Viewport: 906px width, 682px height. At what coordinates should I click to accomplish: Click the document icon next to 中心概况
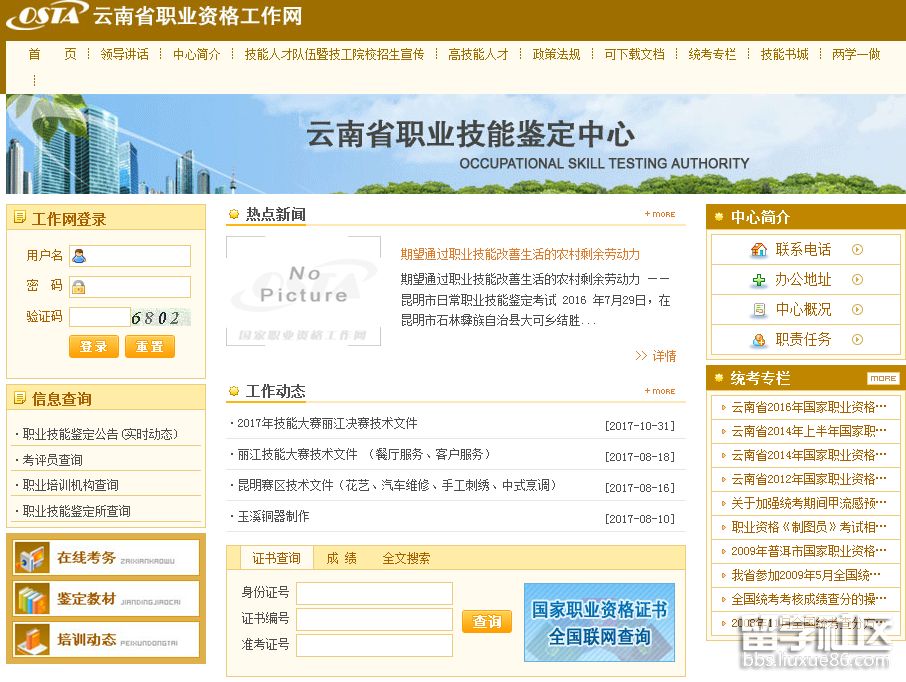[760, 308]
